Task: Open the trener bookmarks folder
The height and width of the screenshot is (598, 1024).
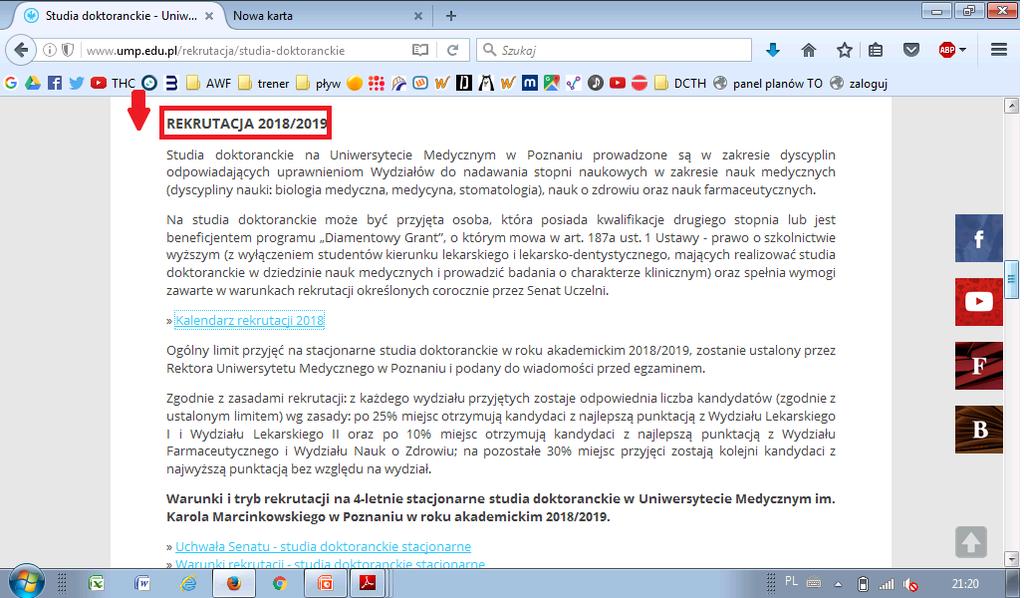Action: point(264,83)
